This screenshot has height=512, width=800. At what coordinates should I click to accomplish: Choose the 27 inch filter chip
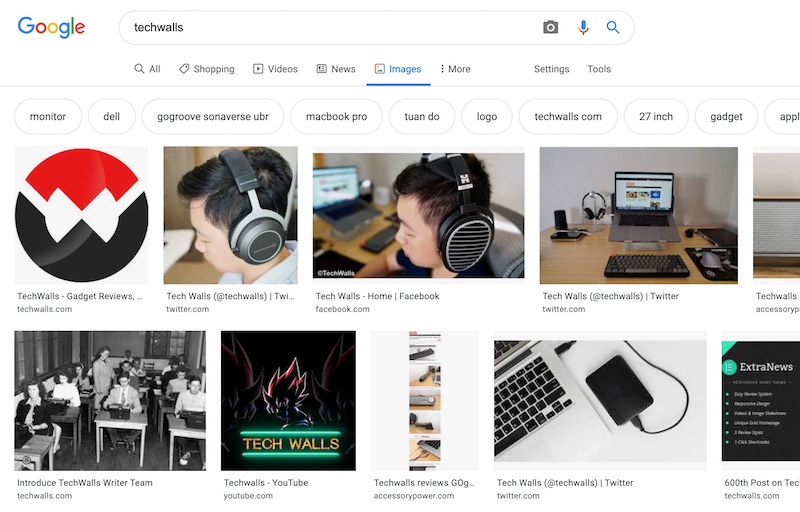[656, 116]
